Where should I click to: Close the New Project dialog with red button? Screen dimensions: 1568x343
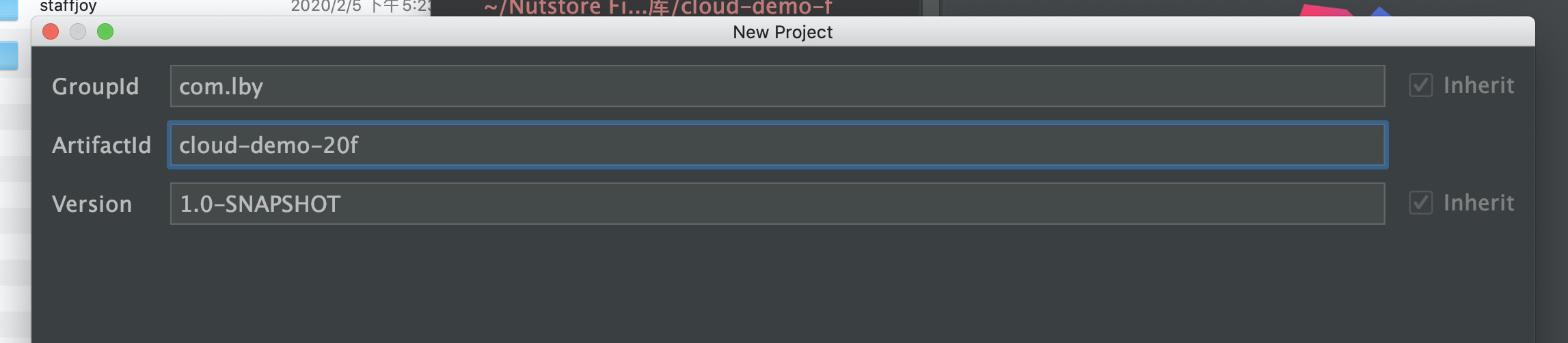pos(51,31)
